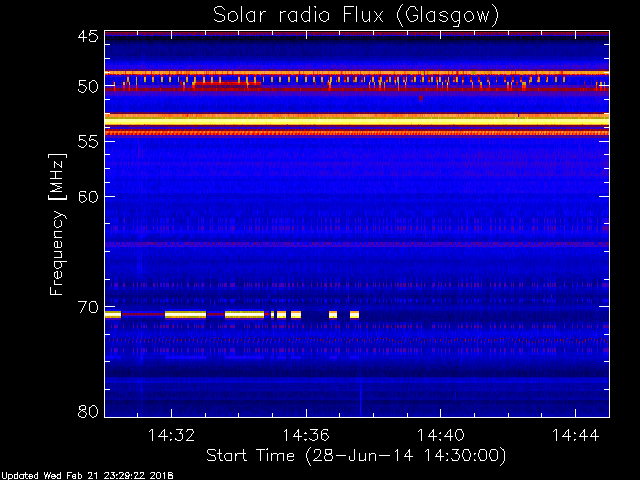The width and height of the screenshot is (640, 480).
Task: Click the "Frequency [MHz]" axis label
Action: click(x=57, y=224)
